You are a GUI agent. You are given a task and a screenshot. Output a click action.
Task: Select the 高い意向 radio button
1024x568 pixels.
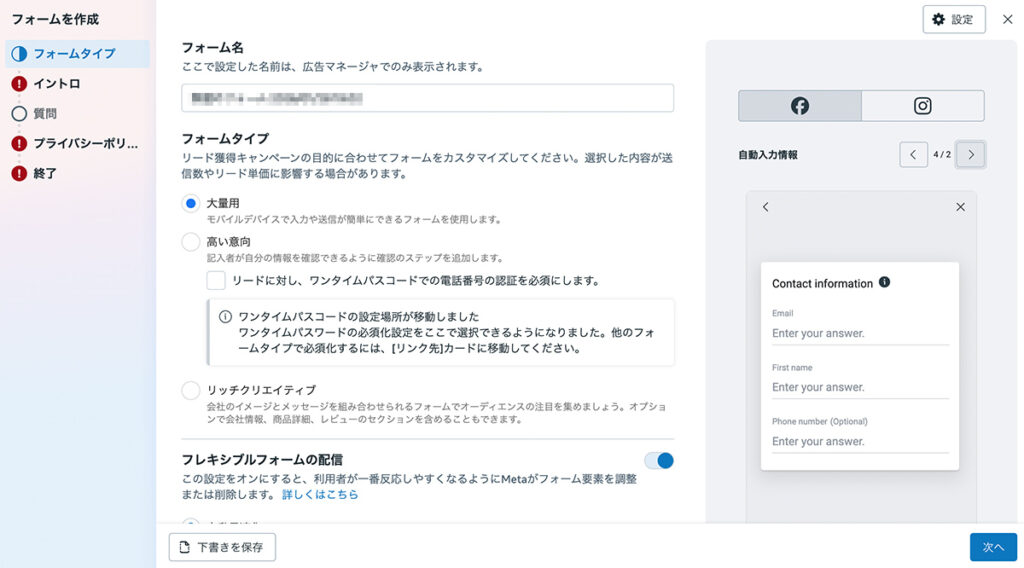[190, 242]
